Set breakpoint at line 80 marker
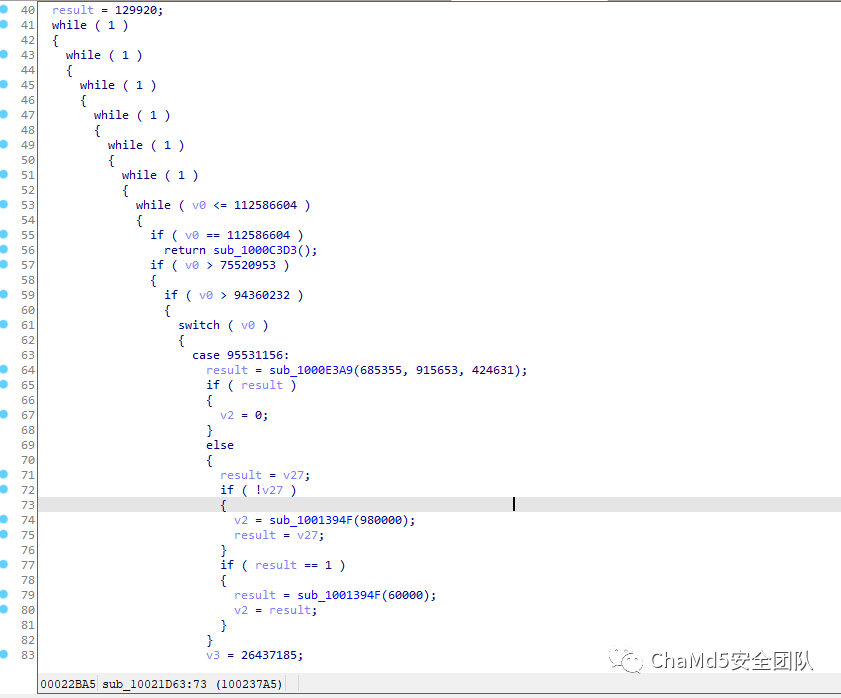Viewport: 841px width, 698px height. pyautogui.click(x=3, y=609)
